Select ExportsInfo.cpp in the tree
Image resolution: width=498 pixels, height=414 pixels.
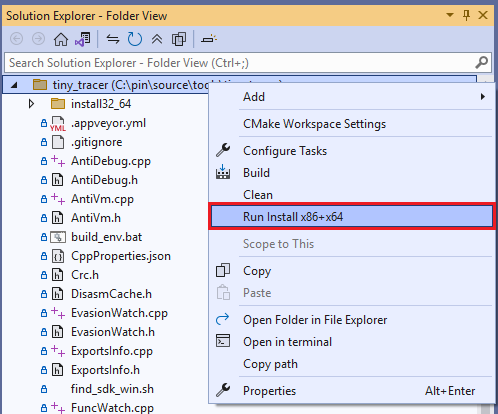112,351
